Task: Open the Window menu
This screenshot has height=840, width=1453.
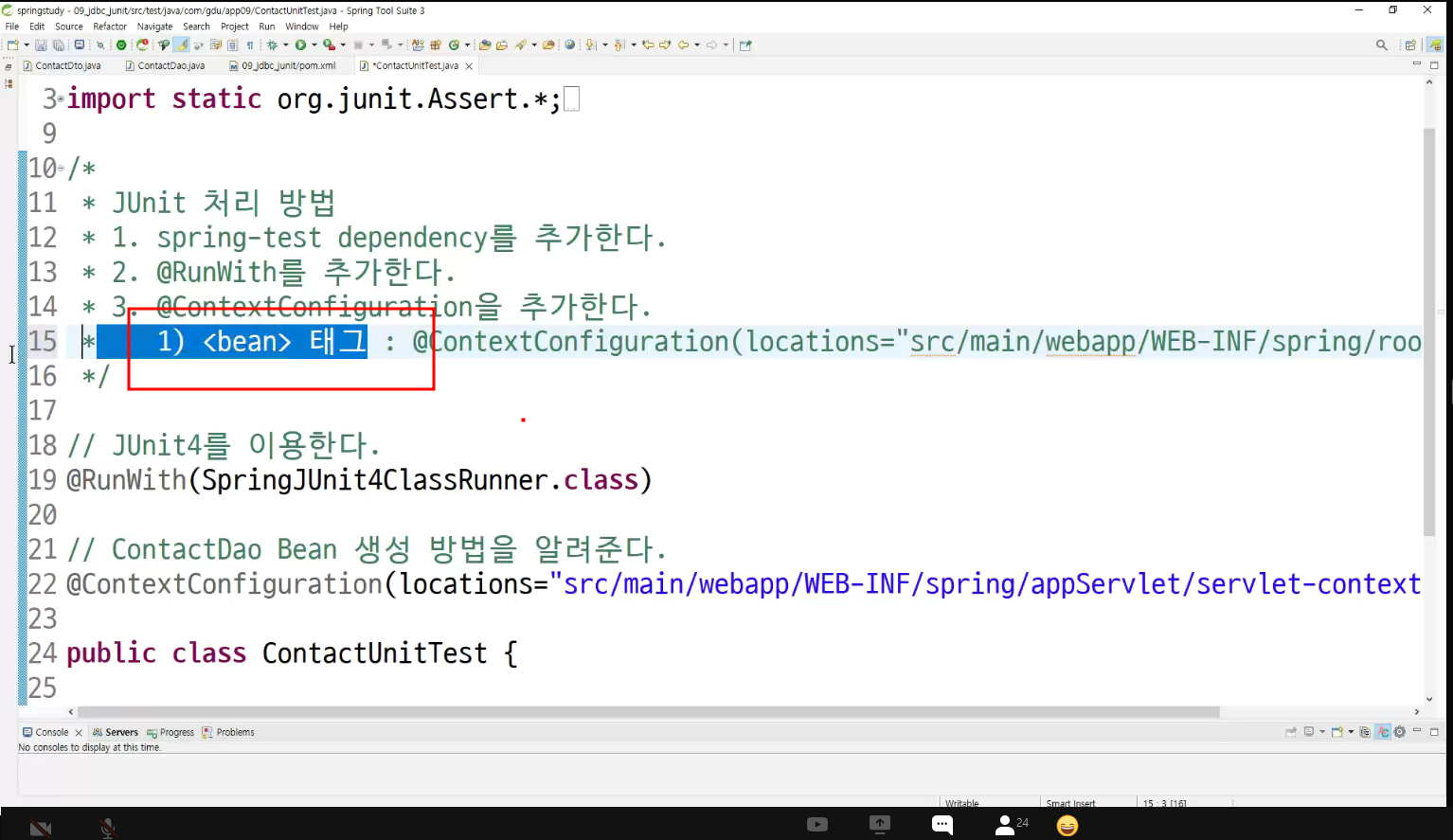Action: (x=302, y=27)
